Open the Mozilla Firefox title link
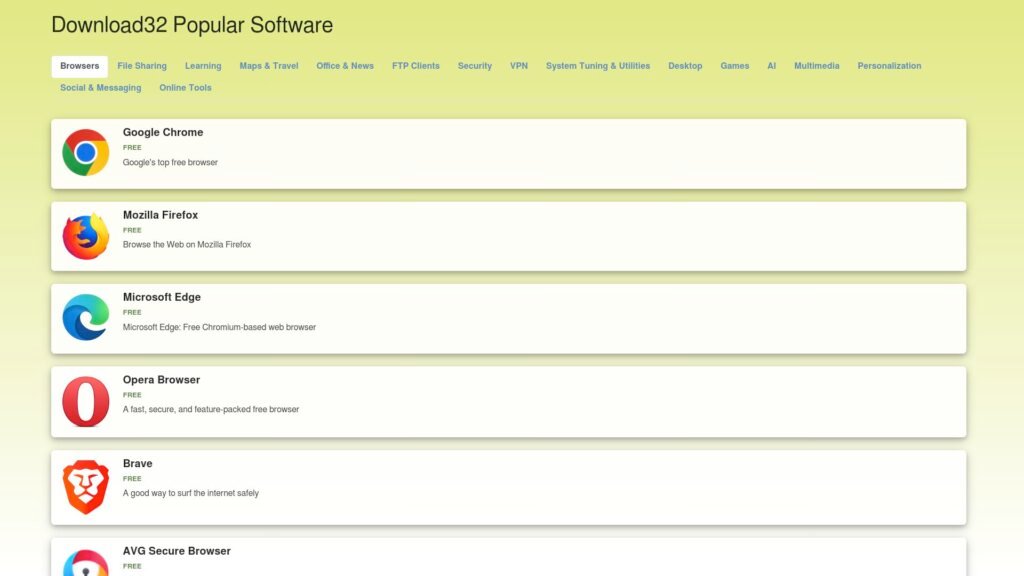Screen dimensions: 1024x576 coord(160,215)
